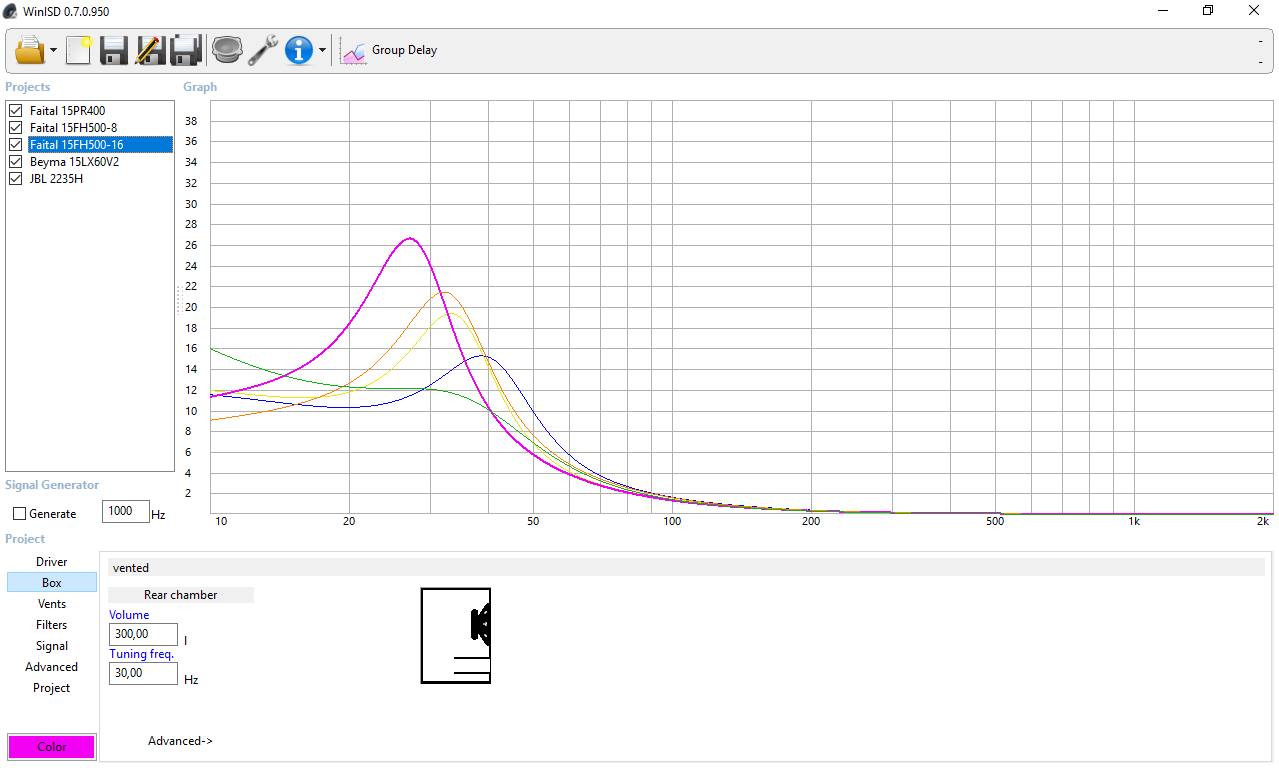
Task: Click the WinISD title bar app icon
Action: [11, 11]
